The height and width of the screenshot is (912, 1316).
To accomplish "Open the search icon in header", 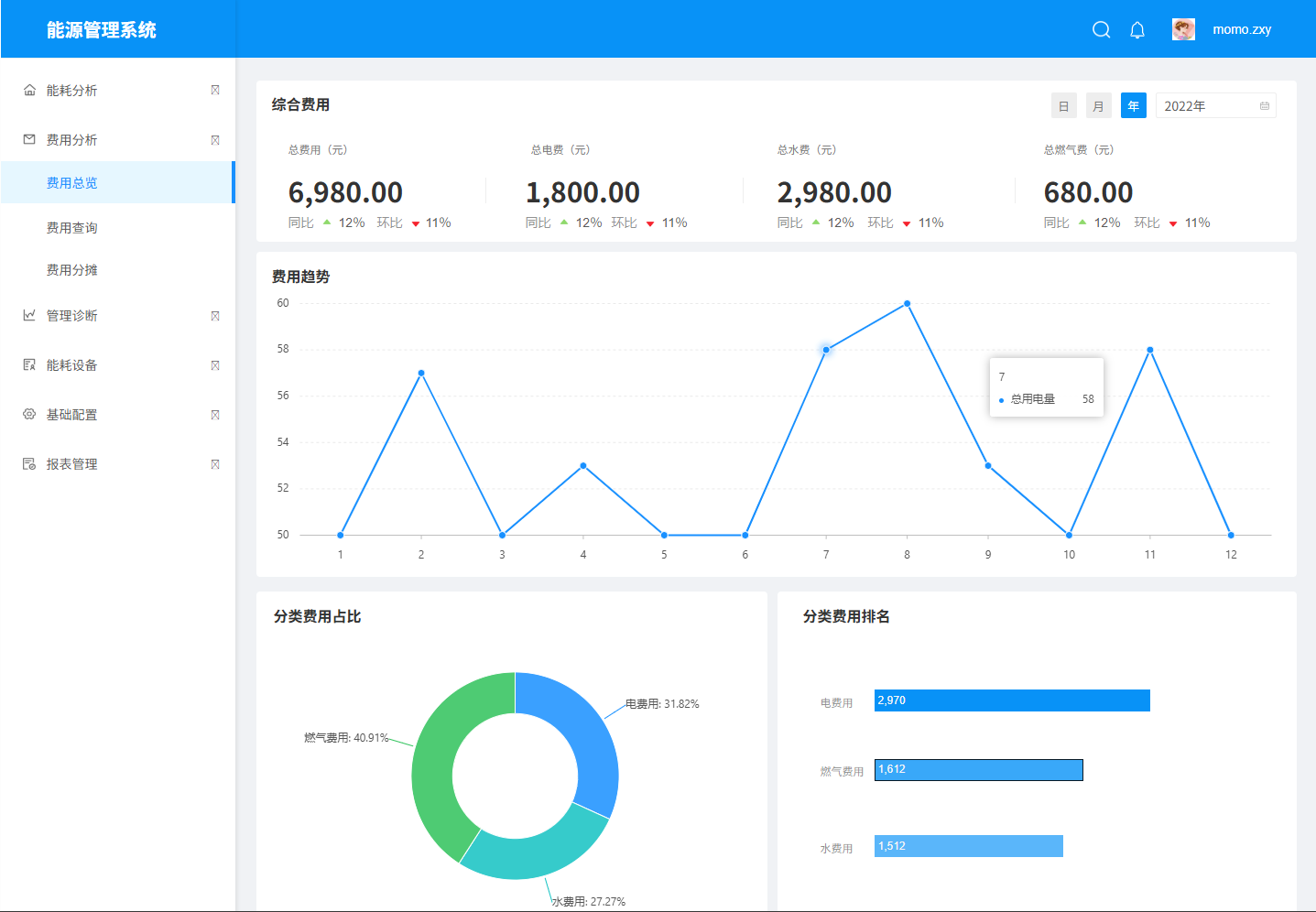I will [1102, 29].
